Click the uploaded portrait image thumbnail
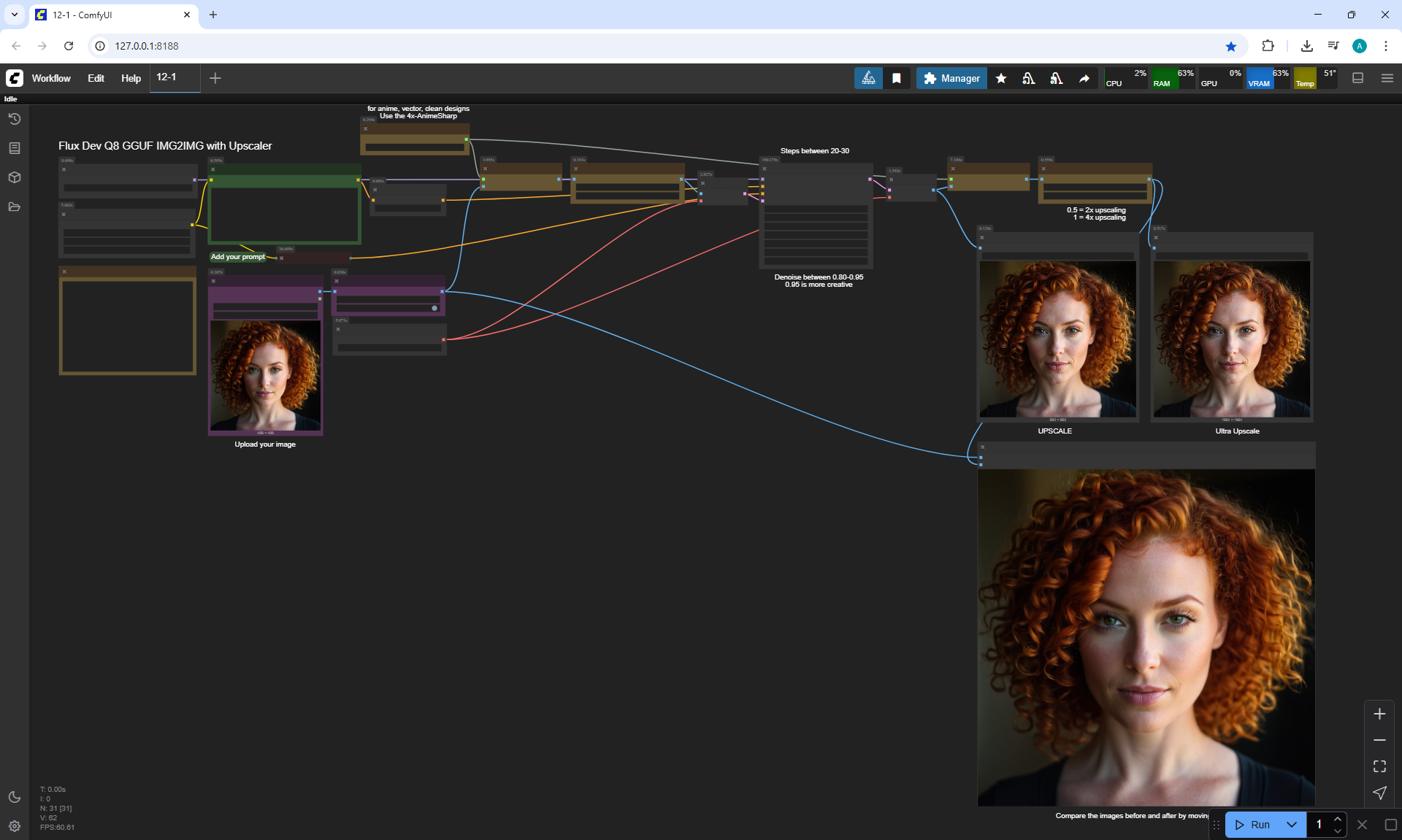The height and width of the screenshot is (840, 1402). pyautogui.click(x=265, y=376)
